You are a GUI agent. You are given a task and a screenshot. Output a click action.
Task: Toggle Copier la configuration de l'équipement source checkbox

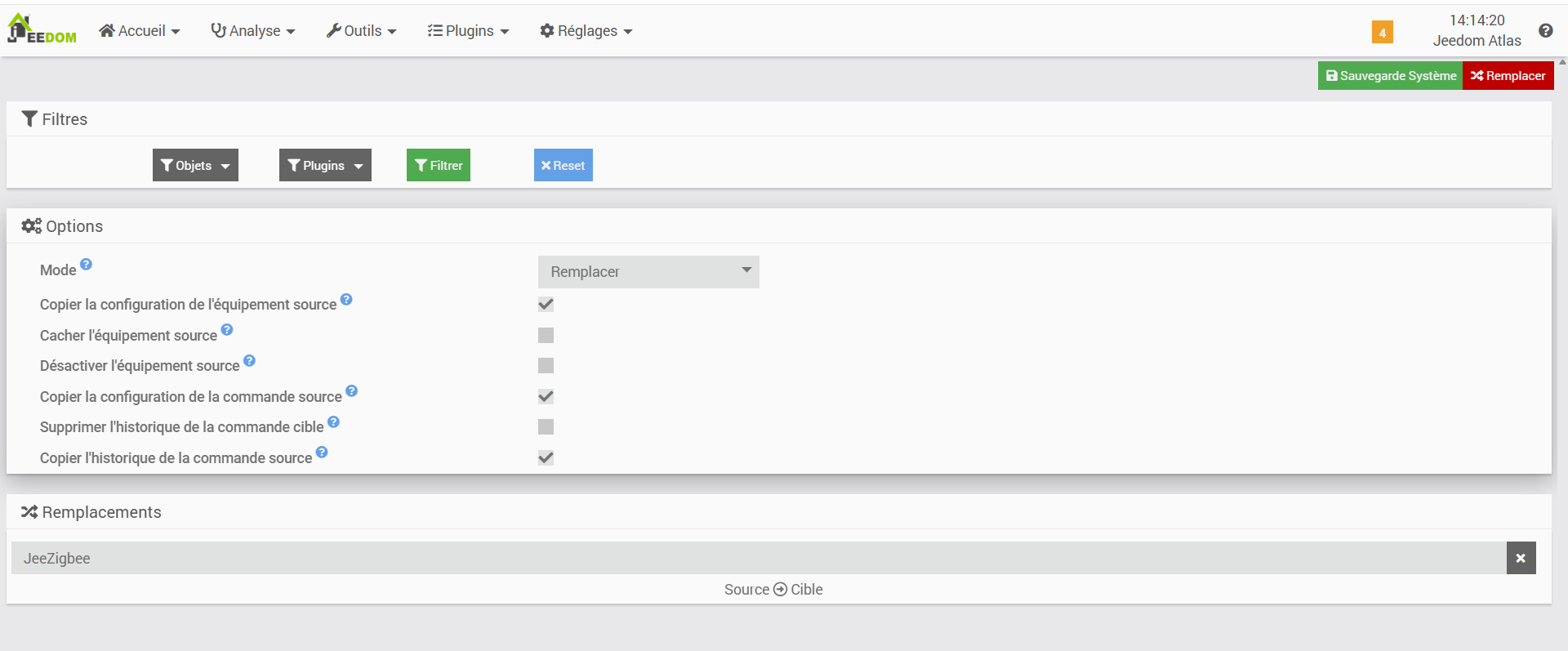pos(546,305)
